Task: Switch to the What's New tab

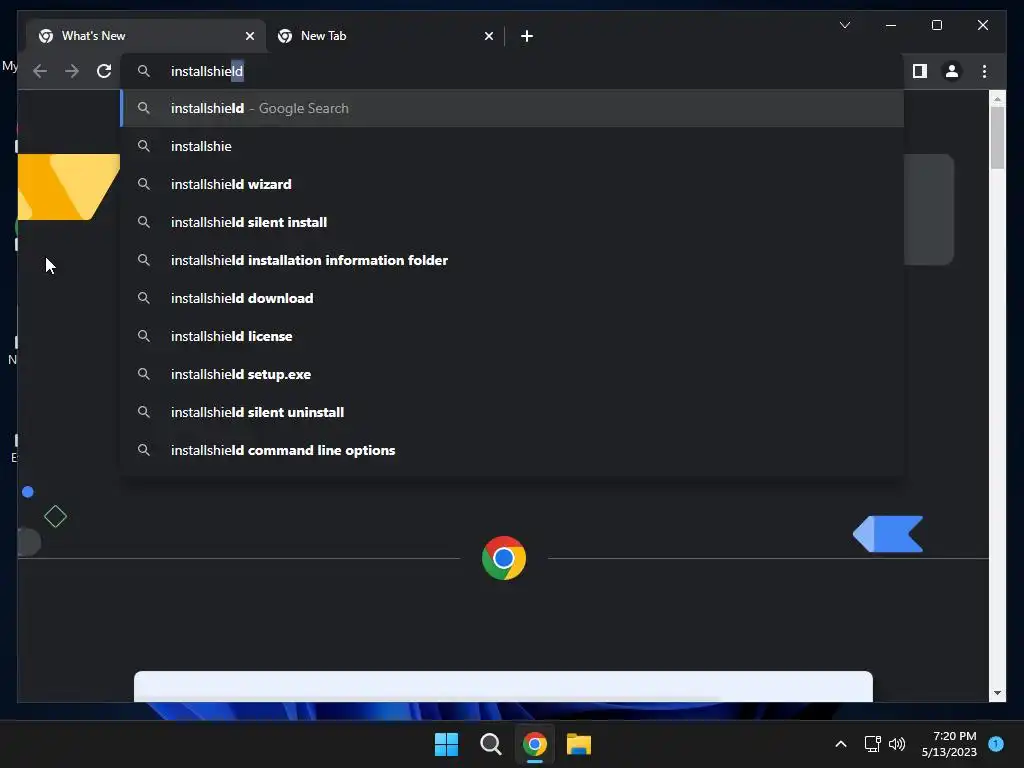Action: coord(146,36)
